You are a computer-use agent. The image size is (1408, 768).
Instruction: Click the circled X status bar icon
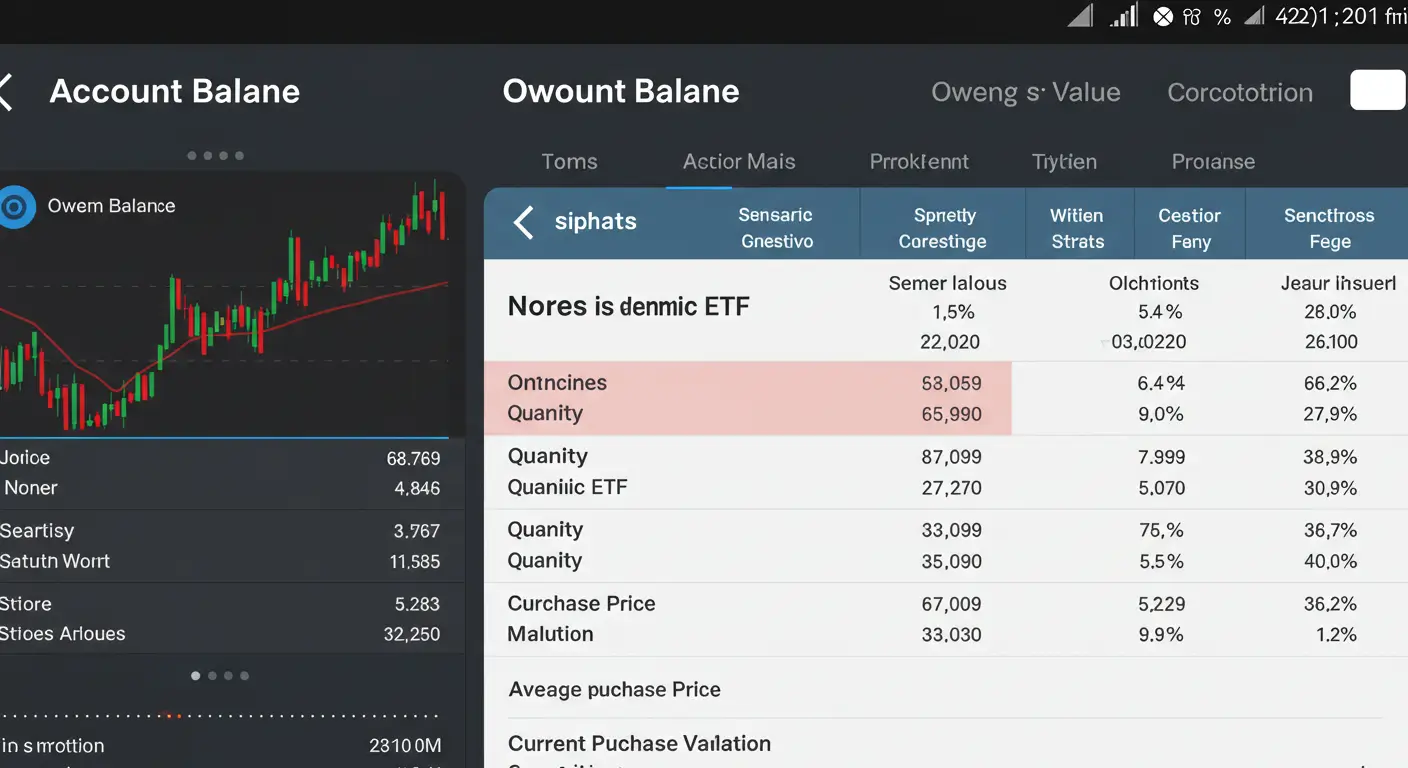[1162, 16]
